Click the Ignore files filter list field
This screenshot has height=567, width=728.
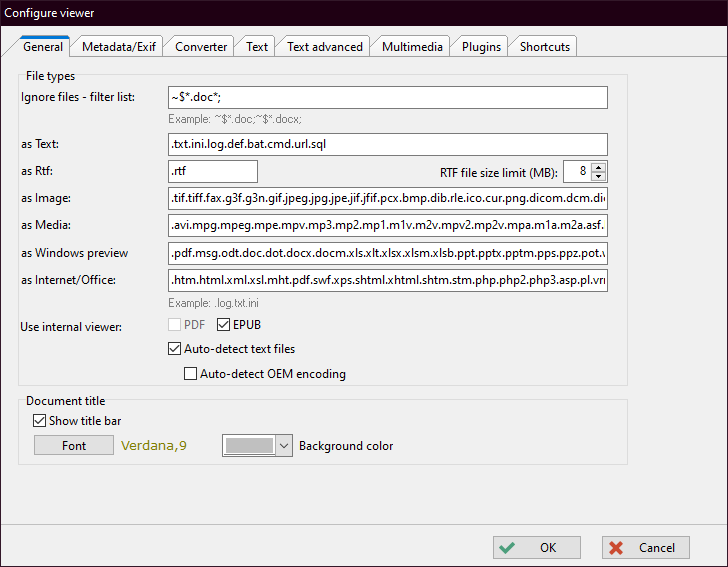pos(388,97)
